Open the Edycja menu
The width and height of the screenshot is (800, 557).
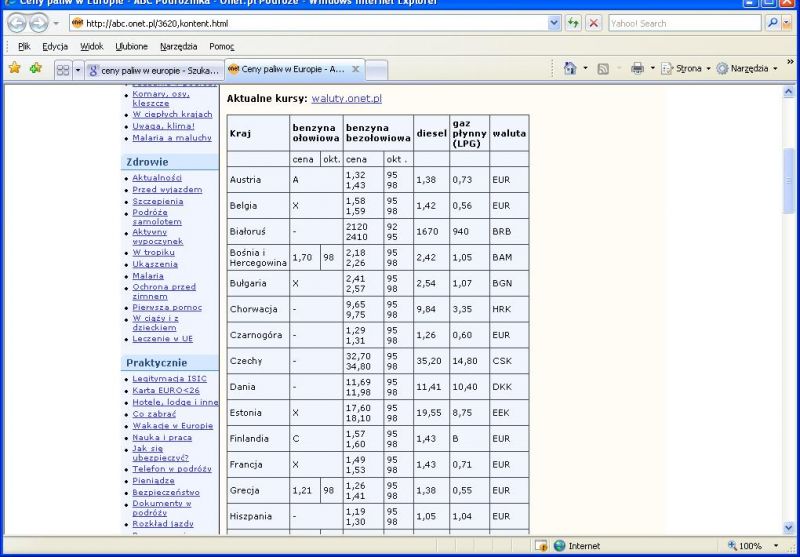coord(55,46)
